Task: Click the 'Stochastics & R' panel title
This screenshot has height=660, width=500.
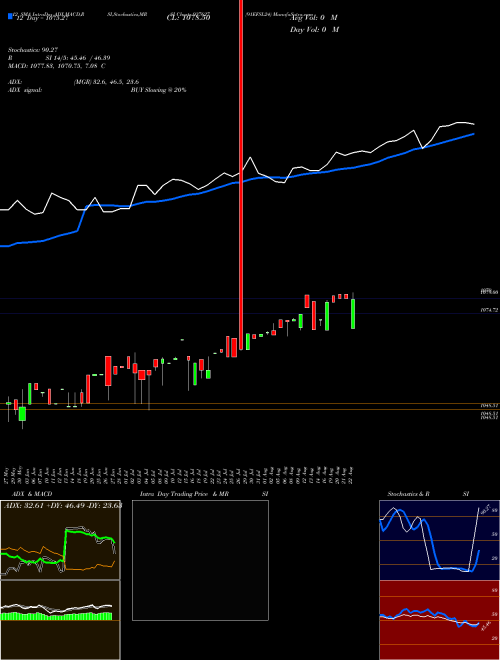Action: 408,494
